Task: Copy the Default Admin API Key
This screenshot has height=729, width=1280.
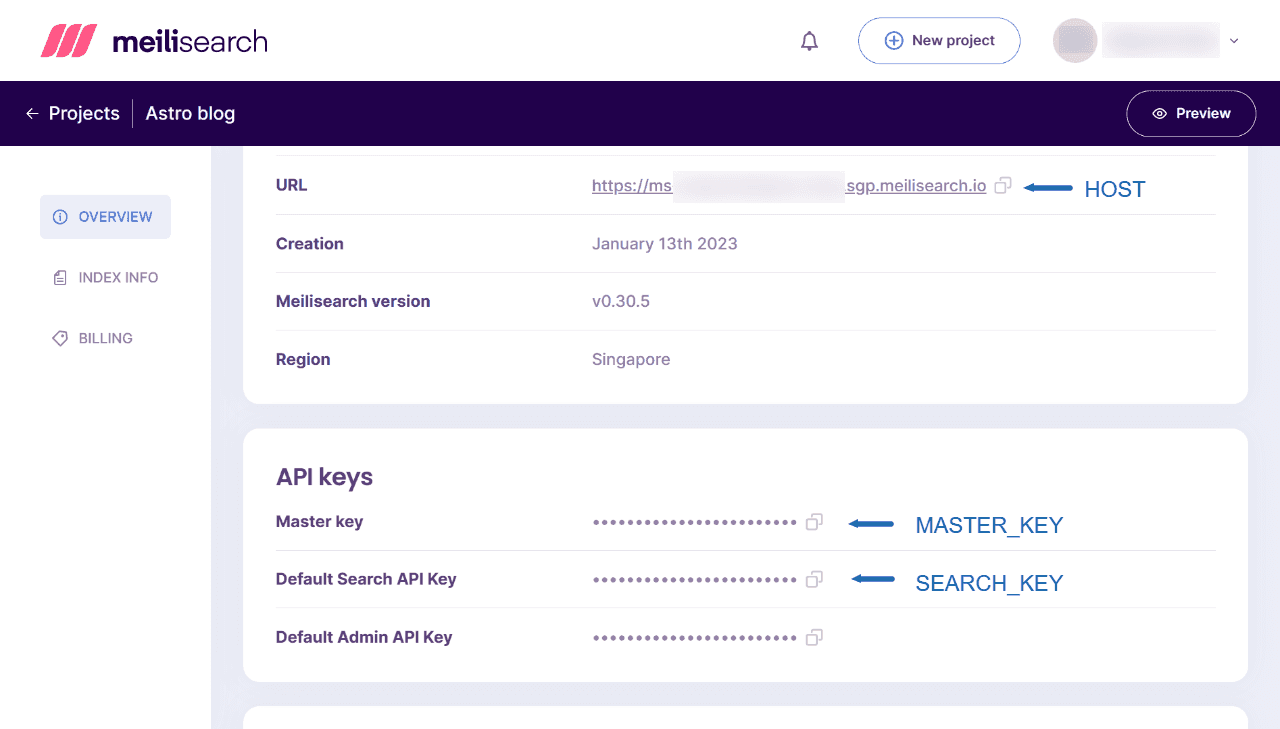Action: pyautogui.click(x=814, y=637)
